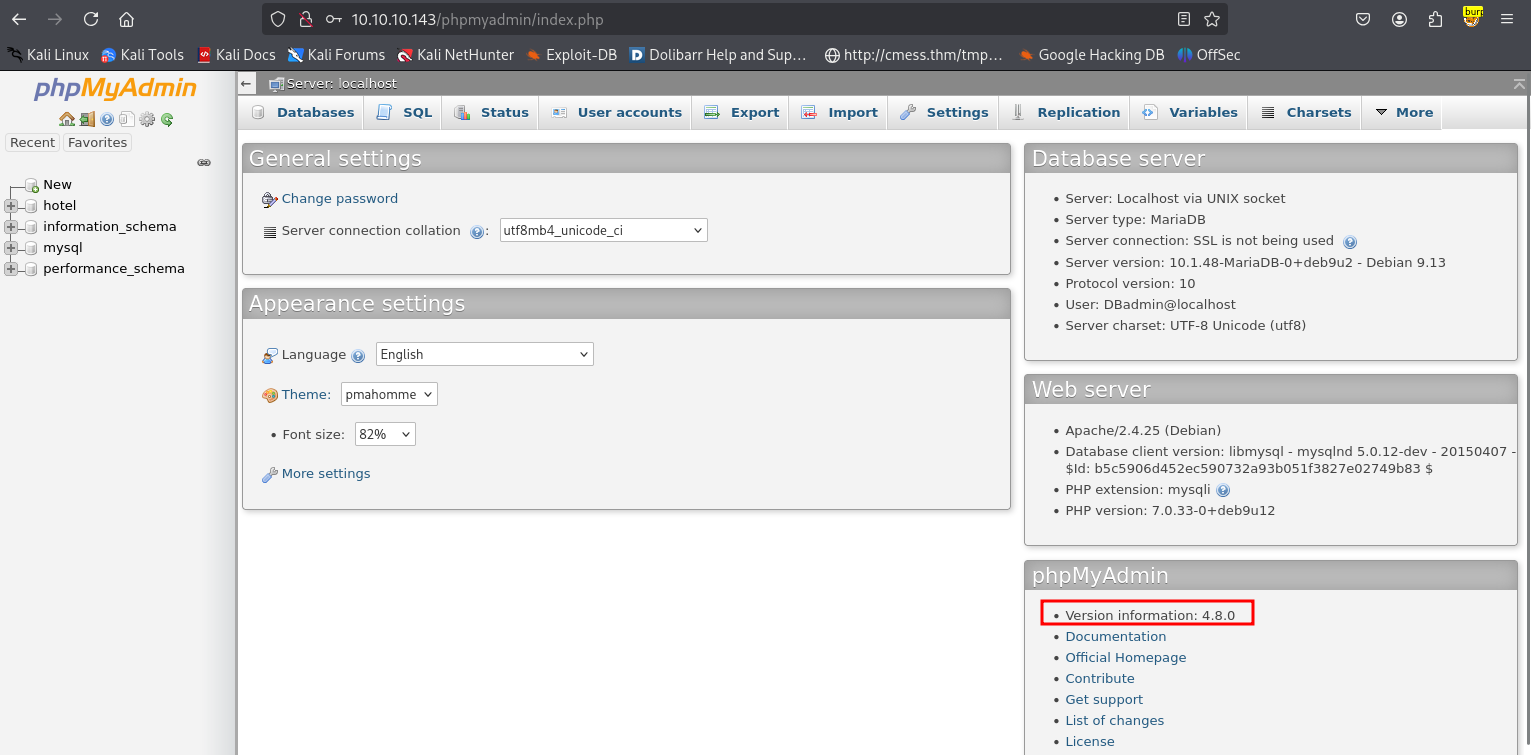Open the Replication tab
Viewport: 1531px width, 755px height.
click(x=1065, y=112)
